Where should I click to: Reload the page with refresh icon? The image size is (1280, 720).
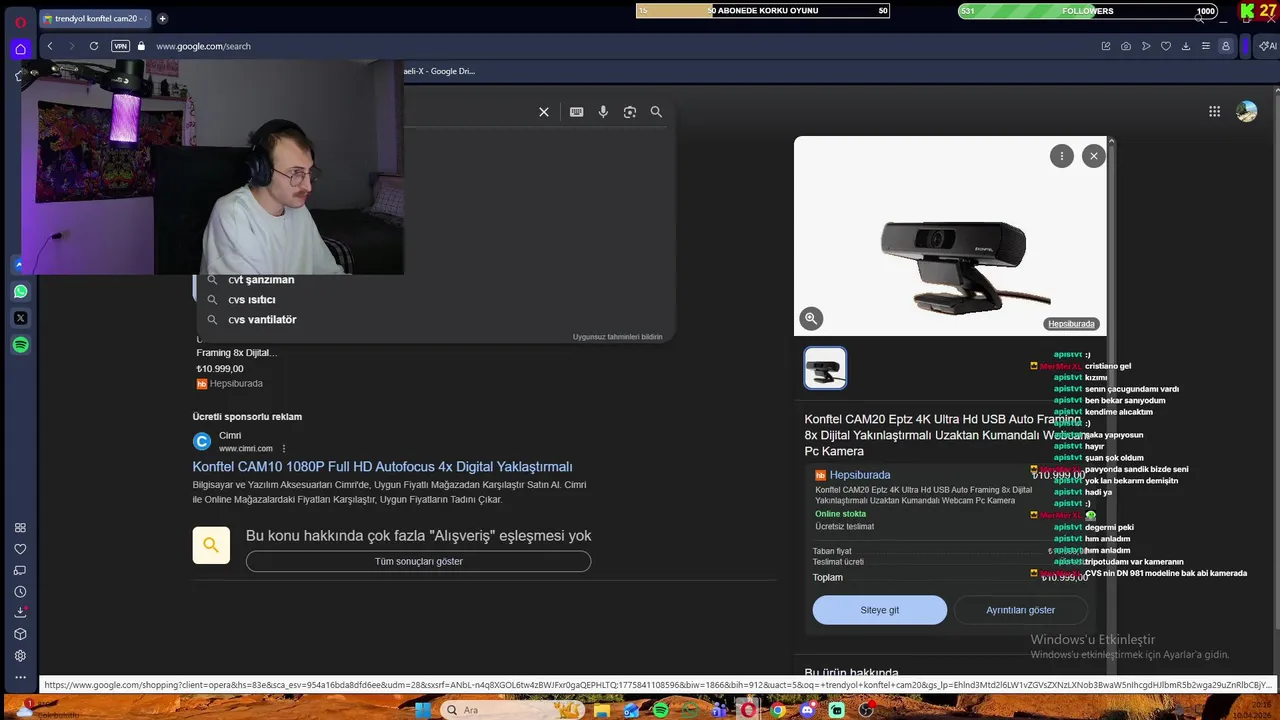94,46
